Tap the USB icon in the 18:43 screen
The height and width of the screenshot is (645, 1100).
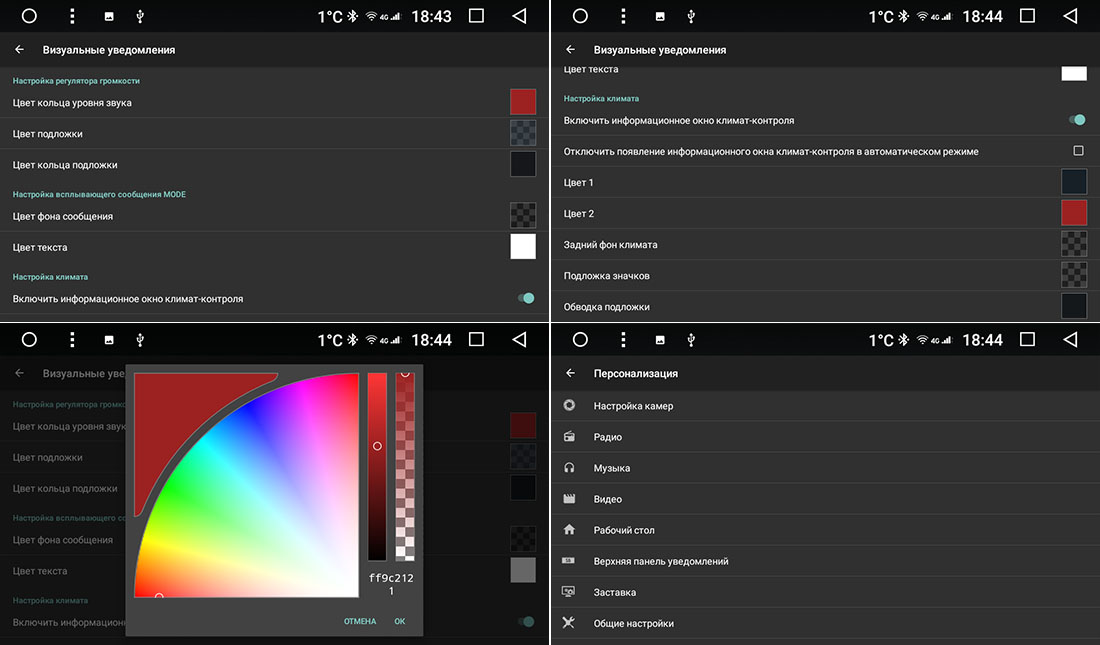pyautogui.click(x=140, y=16)
